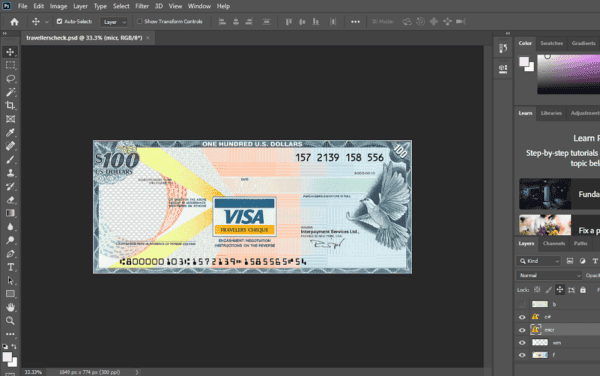Screen dimensions: 600x376
Task: Select the Blur tool
Action: pos(10,226)
